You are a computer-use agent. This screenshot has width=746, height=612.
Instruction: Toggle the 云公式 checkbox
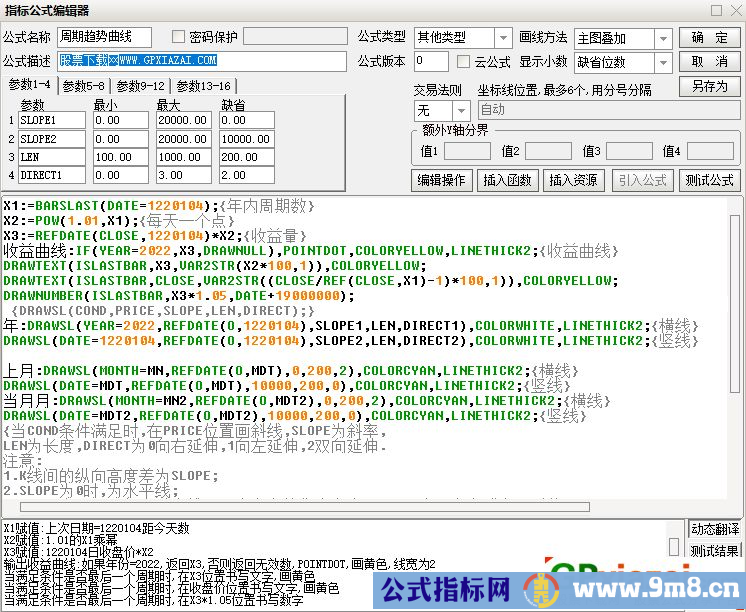(463, 61)
